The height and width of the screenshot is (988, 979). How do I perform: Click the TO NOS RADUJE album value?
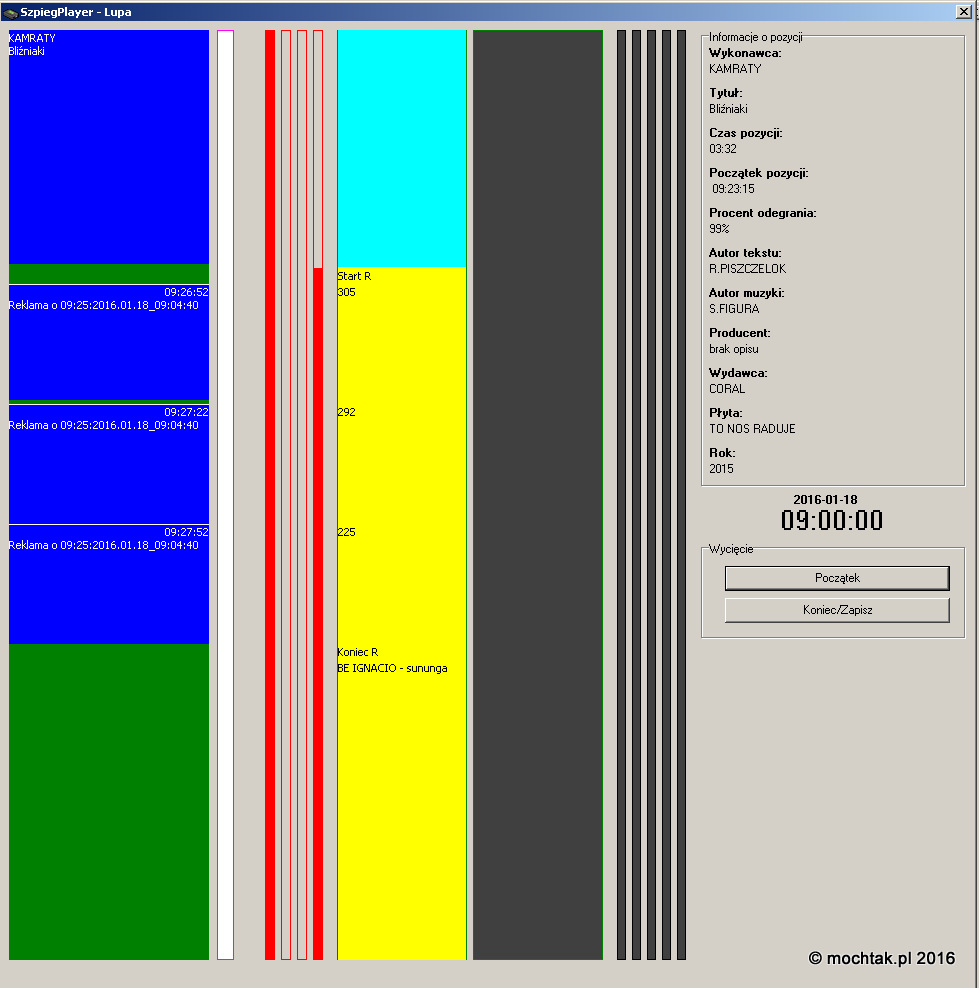(752, 429)
